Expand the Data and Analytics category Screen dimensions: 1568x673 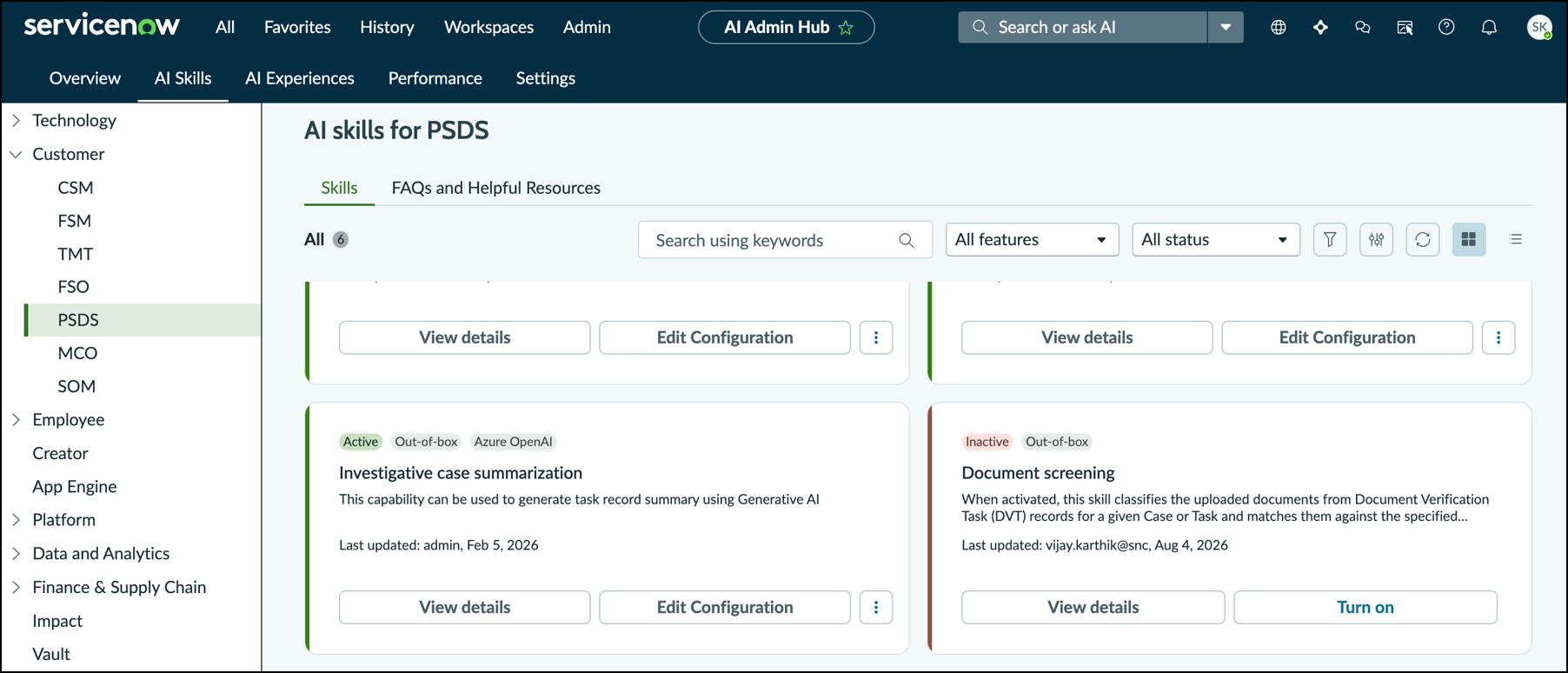click(16, 554)
